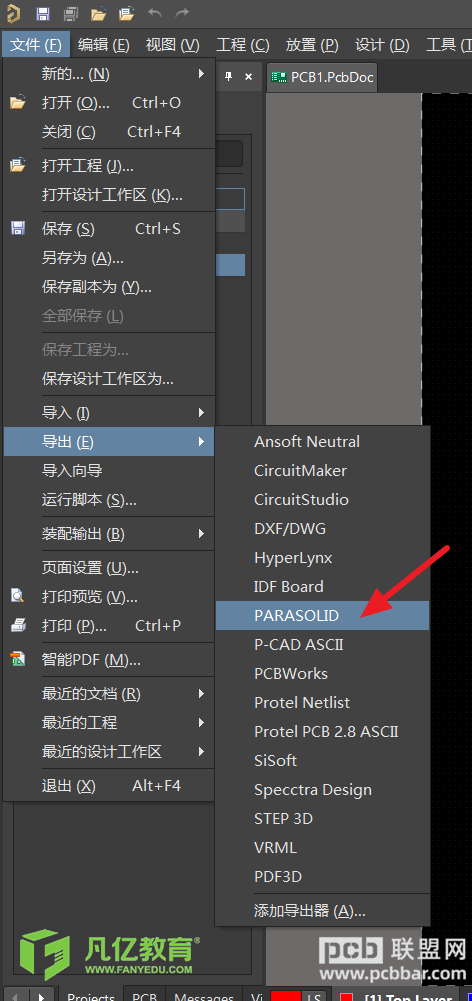Click the Open Project icon in the top toolbar
The image size is (472, 1001).
click(x=127, y=13)
